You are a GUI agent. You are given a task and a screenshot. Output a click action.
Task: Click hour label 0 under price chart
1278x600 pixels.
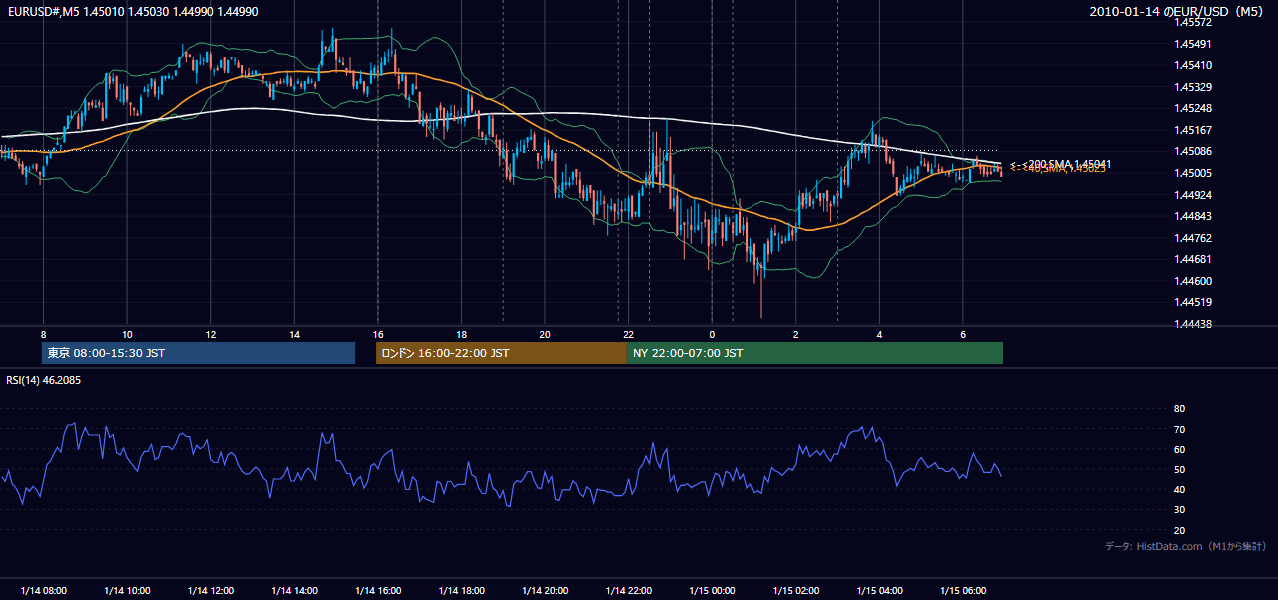point(712,334)
